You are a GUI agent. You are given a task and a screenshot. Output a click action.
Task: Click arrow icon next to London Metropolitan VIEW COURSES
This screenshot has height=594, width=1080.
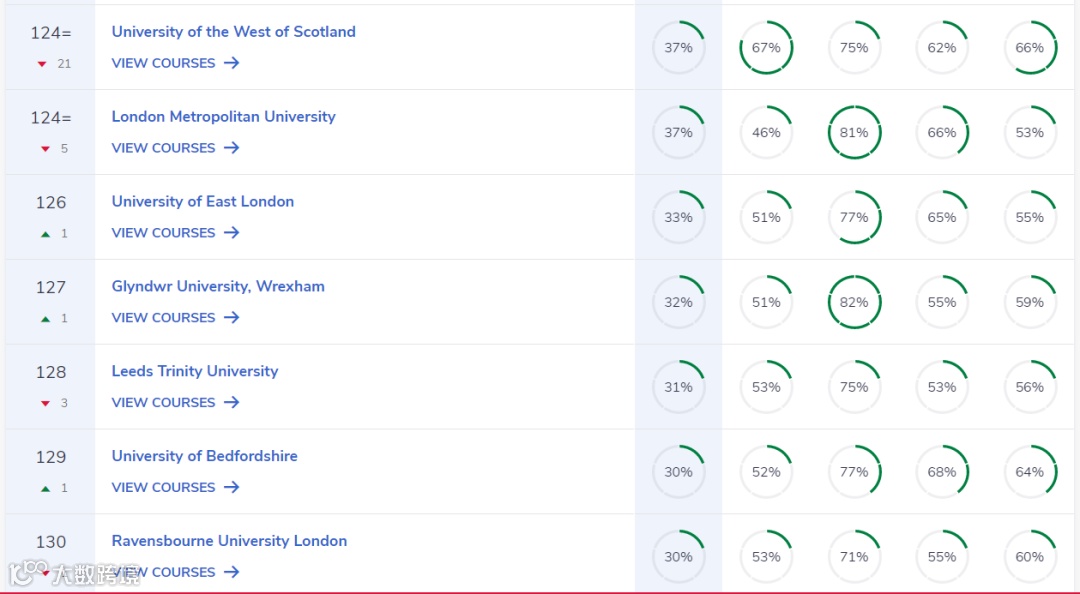tap(231, 147)
